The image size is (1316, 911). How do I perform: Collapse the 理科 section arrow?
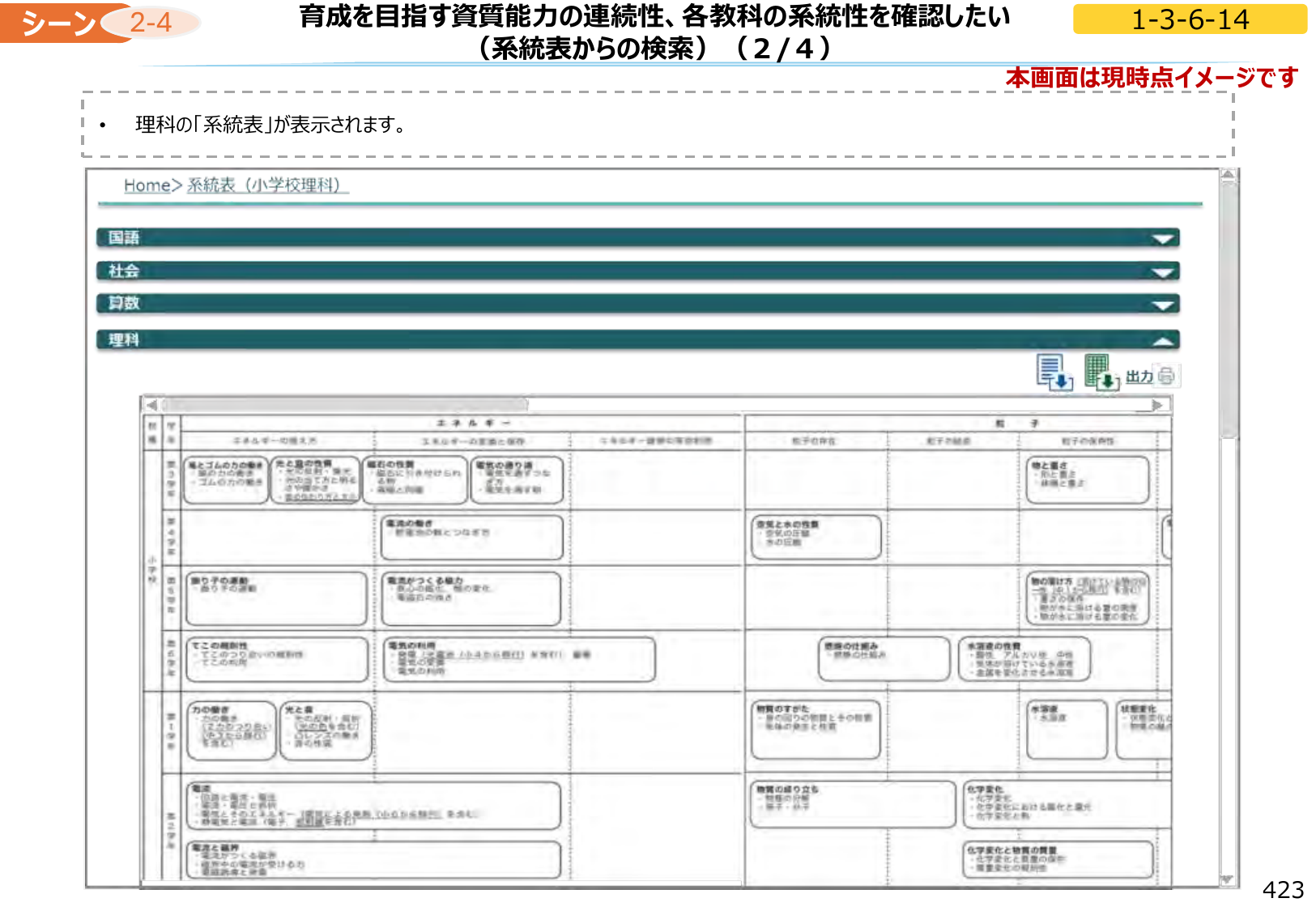(x=1162, y=341)
